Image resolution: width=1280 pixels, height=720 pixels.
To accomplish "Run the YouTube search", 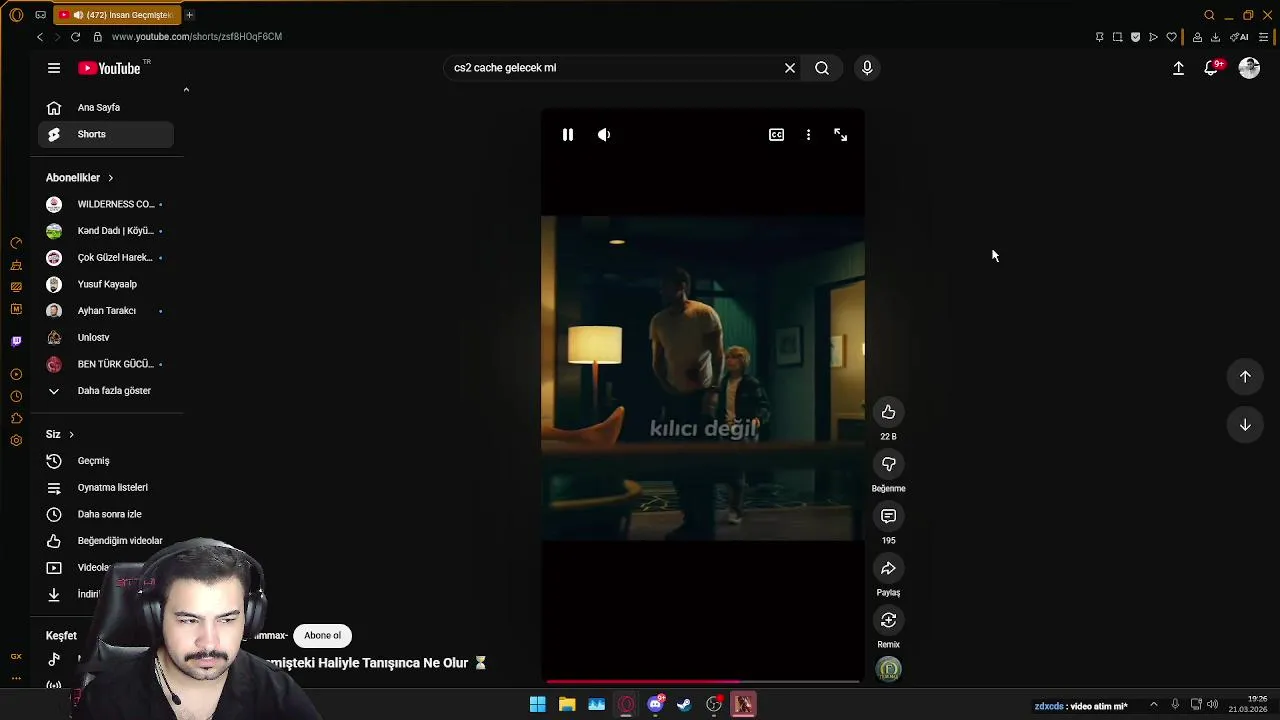I will pyautogui.click(x=822, y=68).
